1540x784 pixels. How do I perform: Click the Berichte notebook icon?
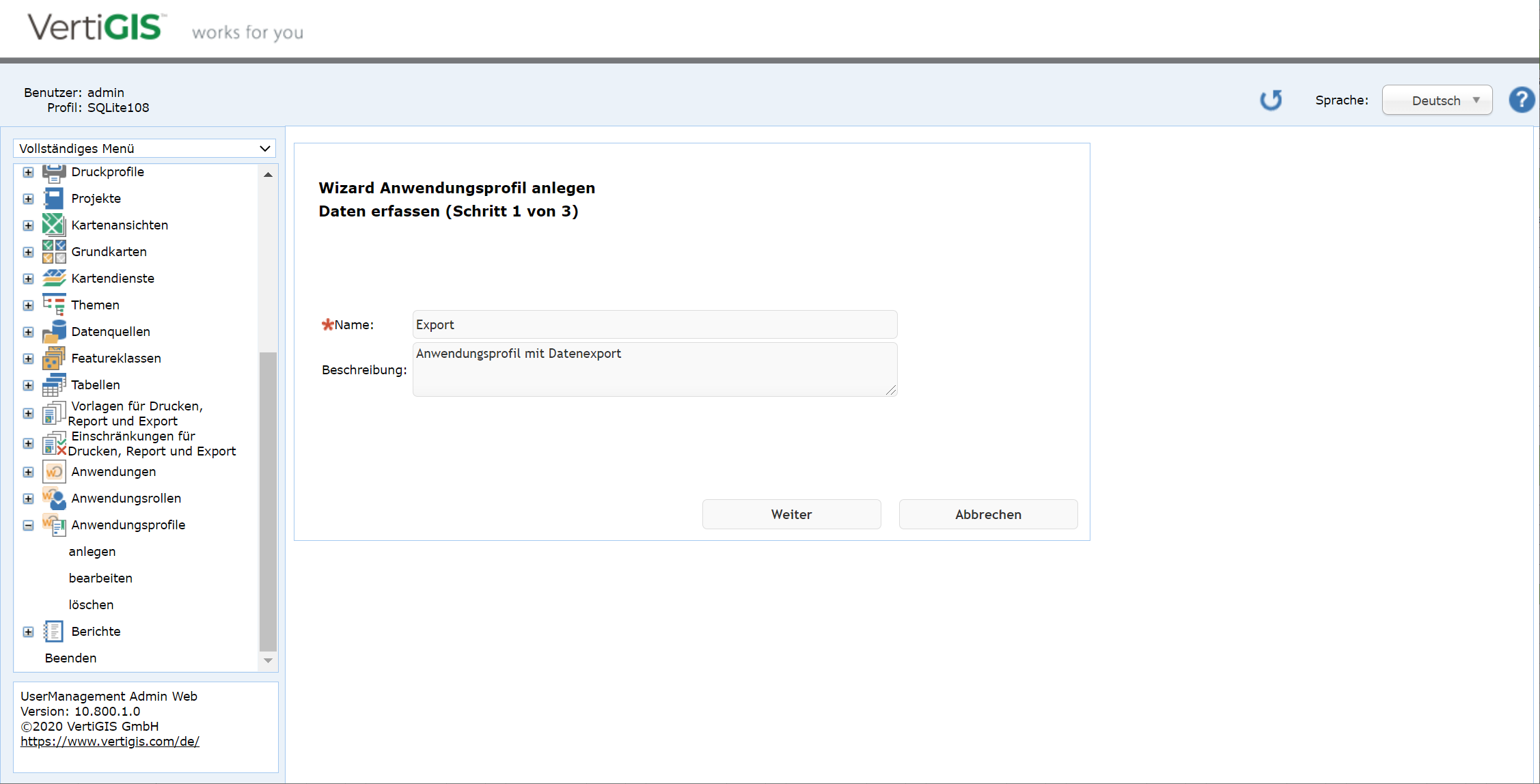(54, 631)
